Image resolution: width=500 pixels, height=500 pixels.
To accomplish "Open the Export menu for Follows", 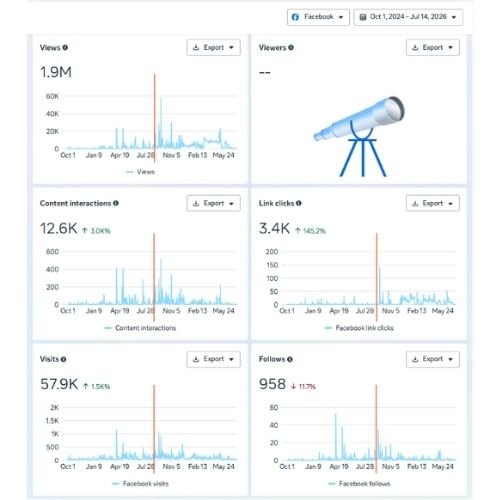I will [433, 359].
